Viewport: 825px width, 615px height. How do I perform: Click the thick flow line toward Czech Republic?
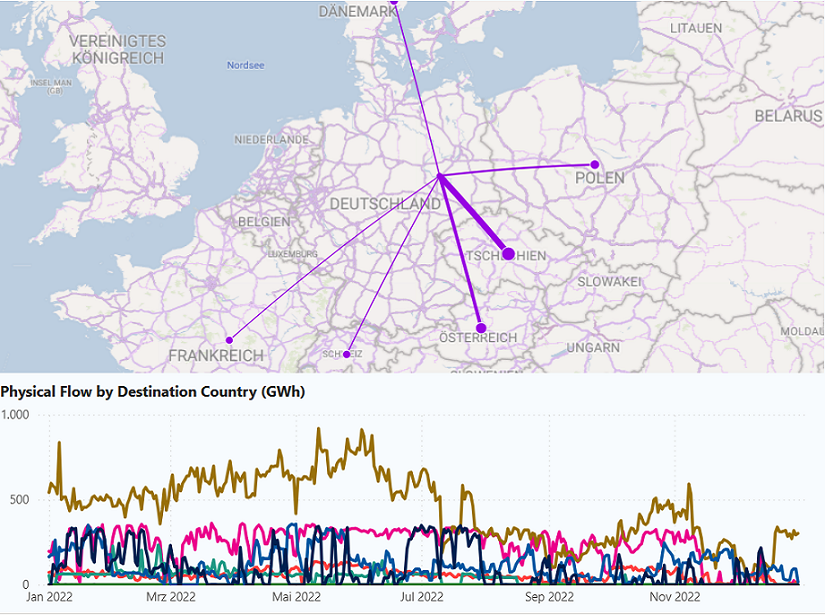pyautogui.click(x=475, y=216)
